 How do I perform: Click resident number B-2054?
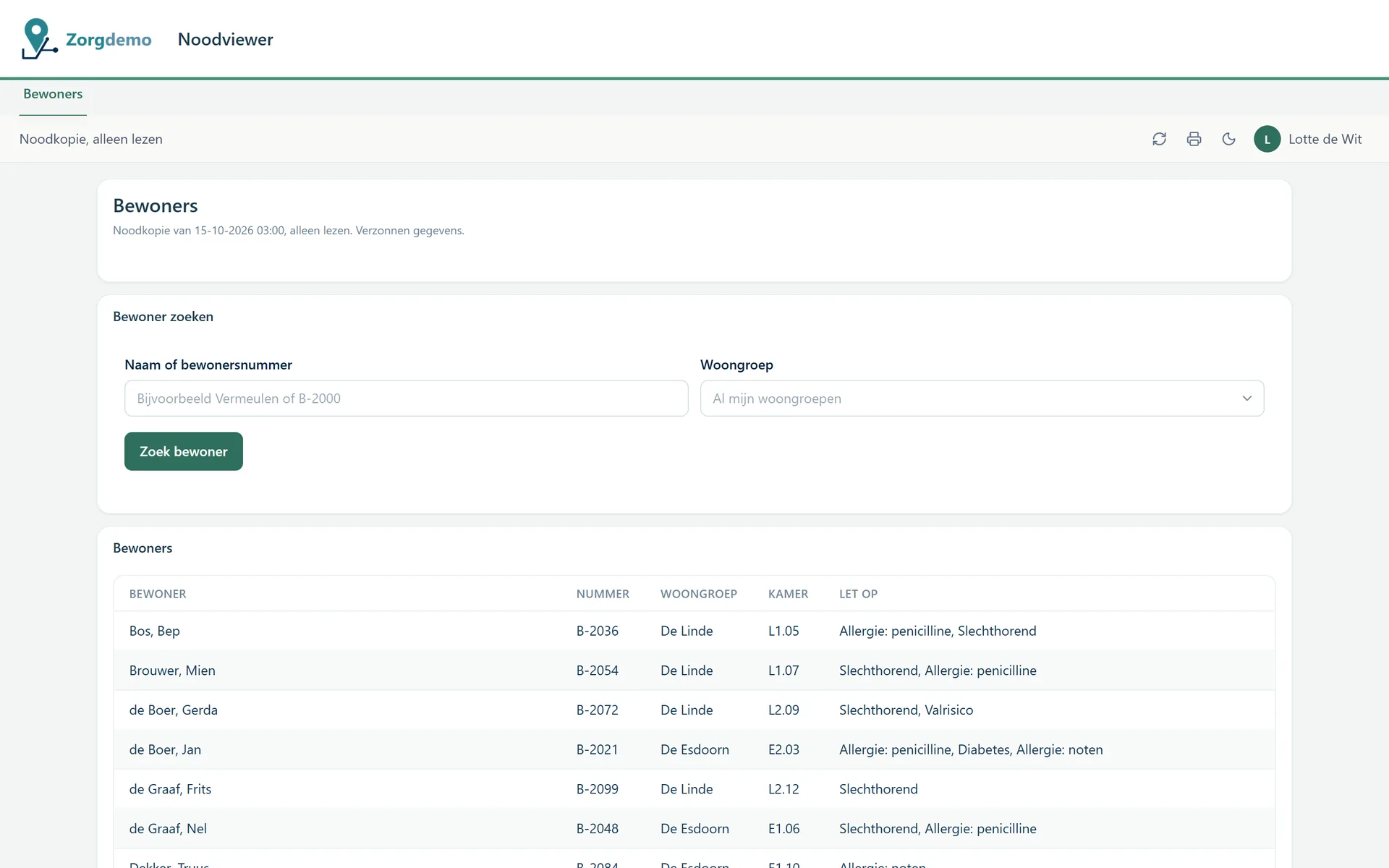(x=598, y=671)
